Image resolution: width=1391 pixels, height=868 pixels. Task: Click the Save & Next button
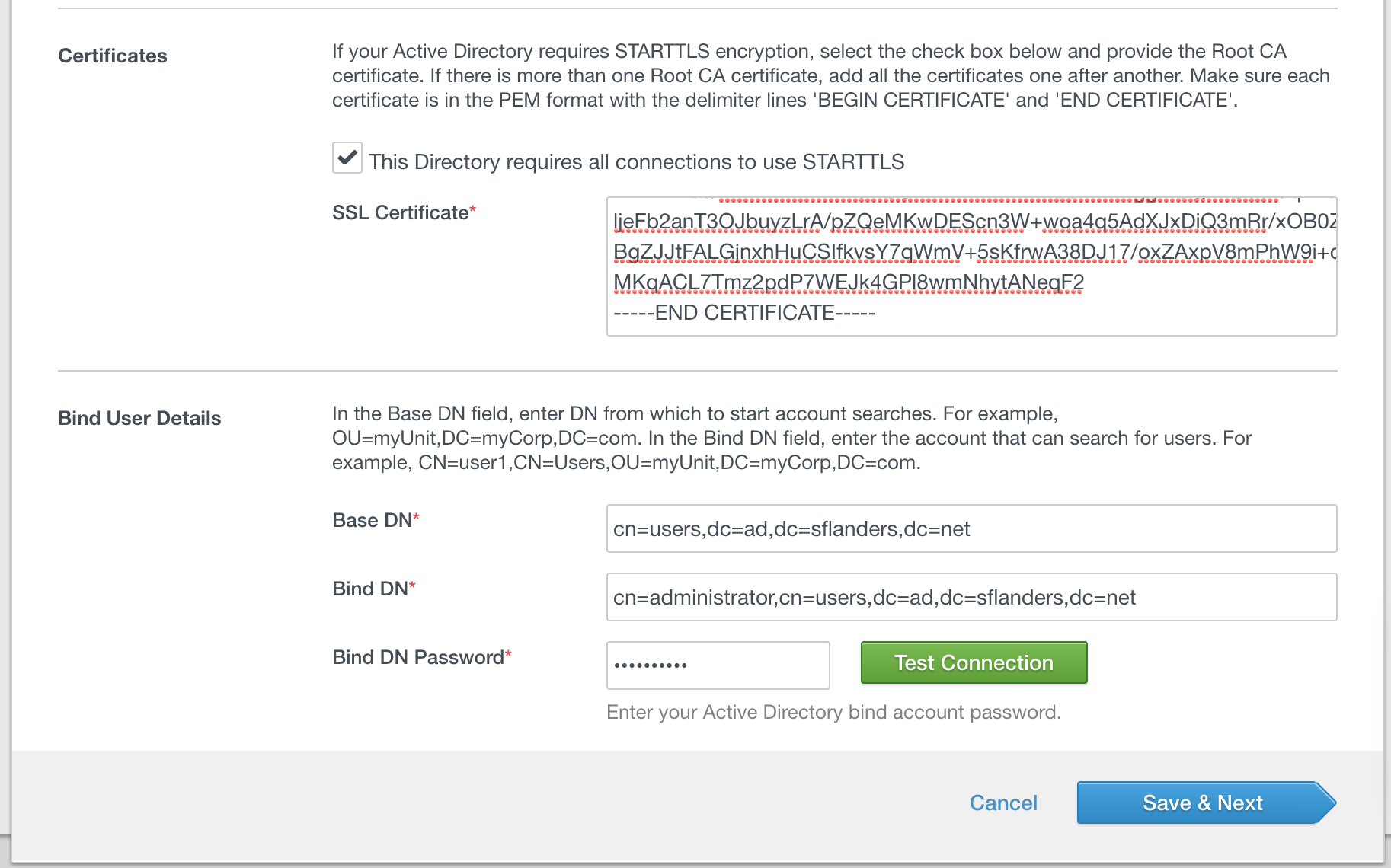pyautogui.click(x=1202, y=803)
